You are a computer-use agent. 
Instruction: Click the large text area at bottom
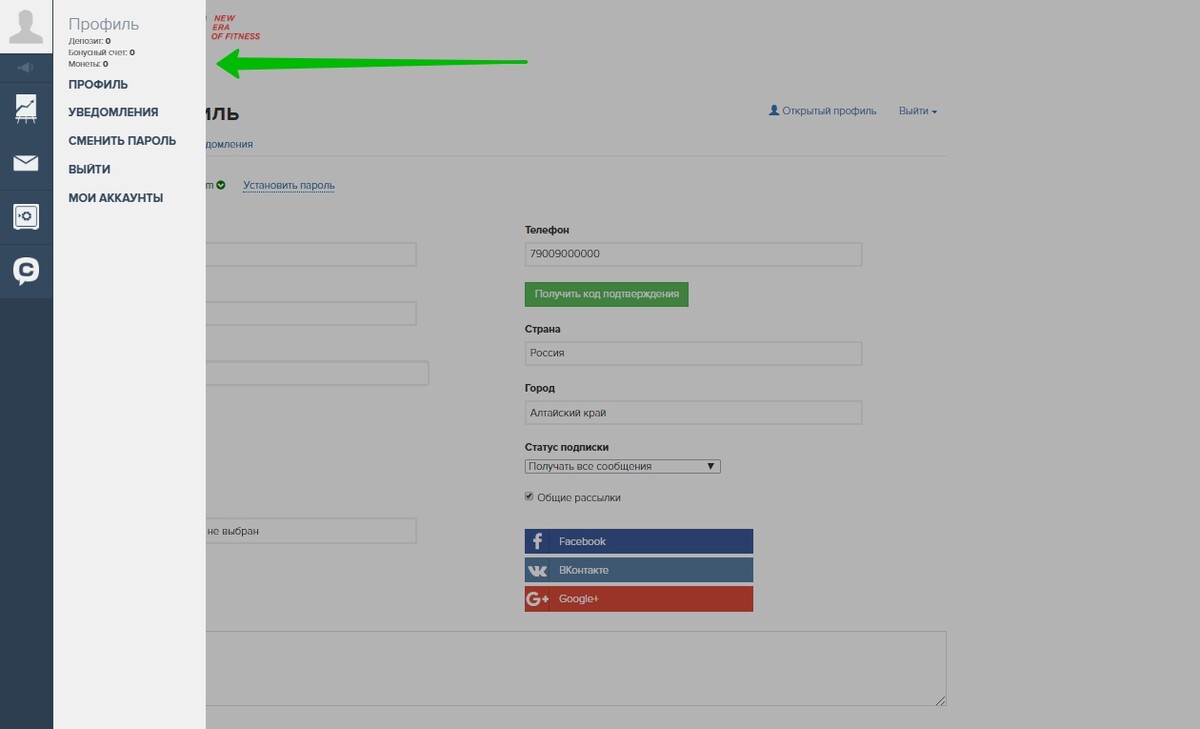[576, 668]
